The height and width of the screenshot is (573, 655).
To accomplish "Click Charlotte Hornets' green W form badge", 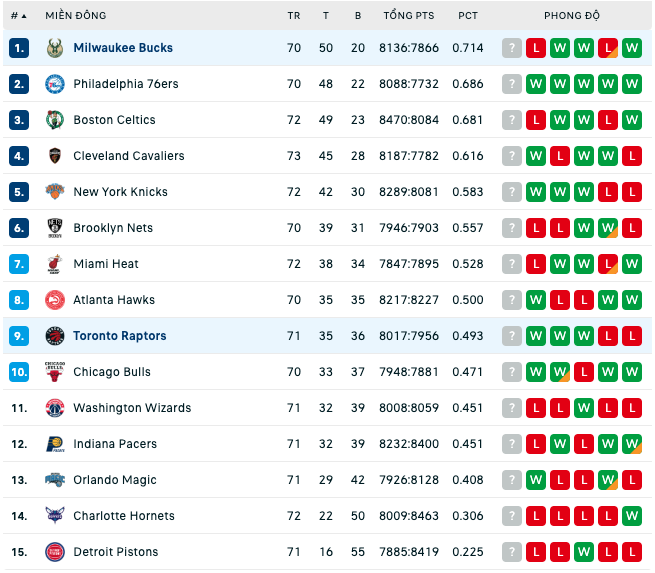I will 632,516.
